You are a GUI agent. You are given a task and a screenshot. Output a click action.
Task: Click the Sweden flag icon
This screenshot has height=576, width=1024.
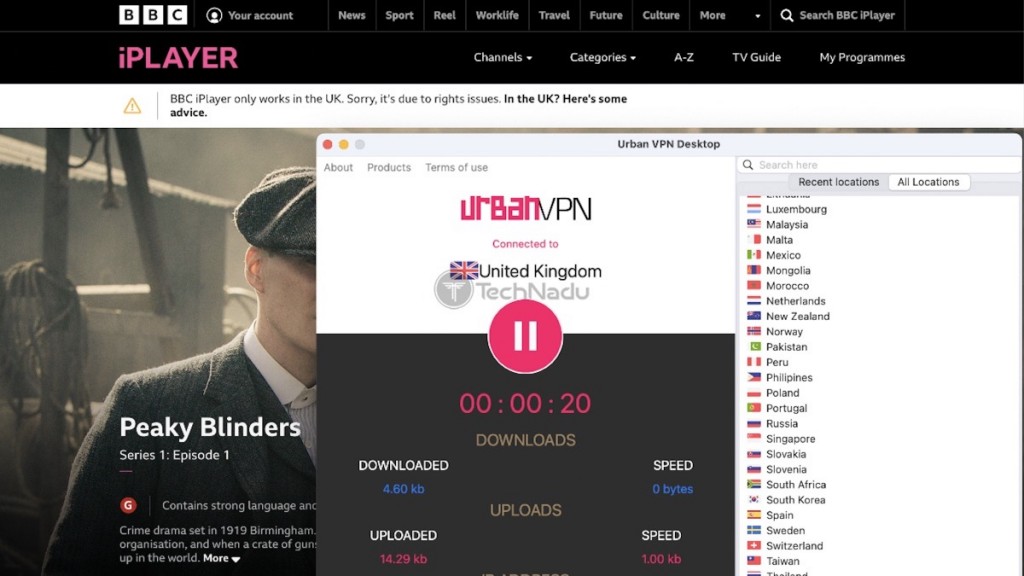(754, 530)
